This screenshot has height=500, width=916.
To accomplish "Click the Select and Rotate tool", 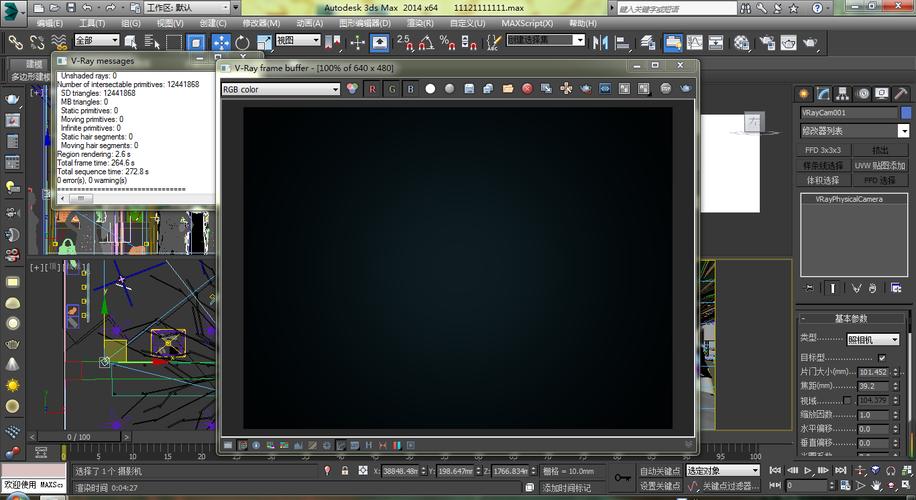I will pos(242,42).
